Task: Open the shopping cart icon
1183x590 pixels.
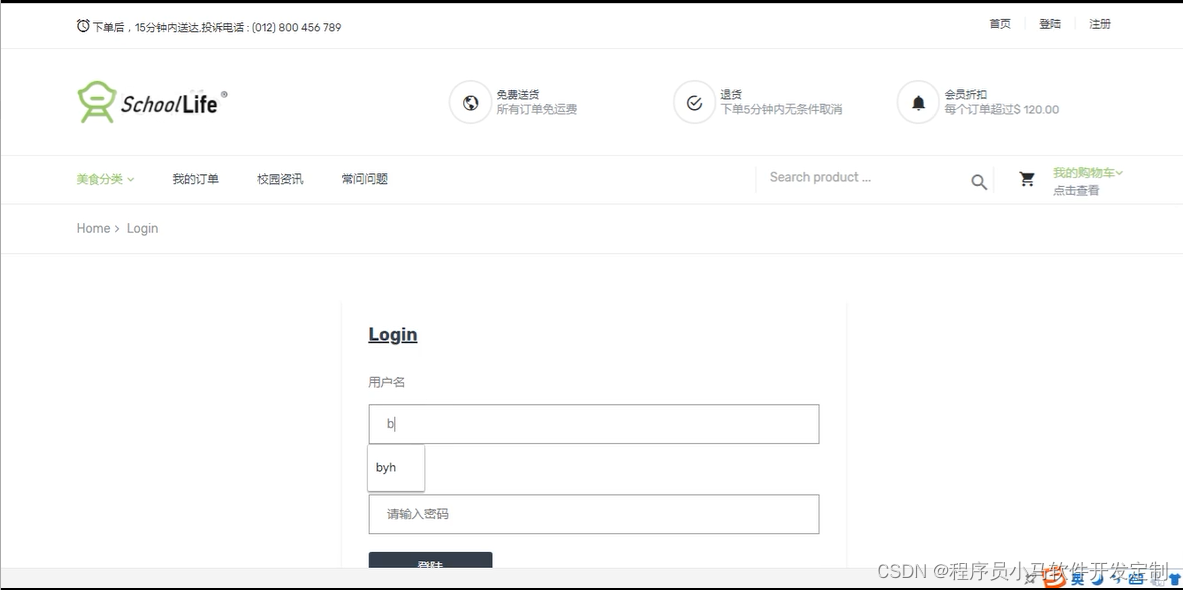Action: pyautogui.click(x=1027, y=178)
